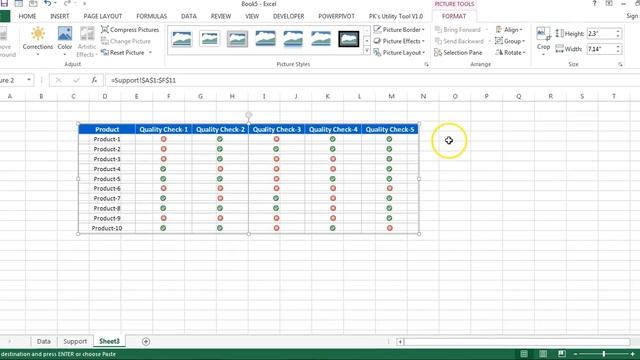This screenshot has width=640, height=360.
Task: Open the Selection Pane
Action: (458, 53)
